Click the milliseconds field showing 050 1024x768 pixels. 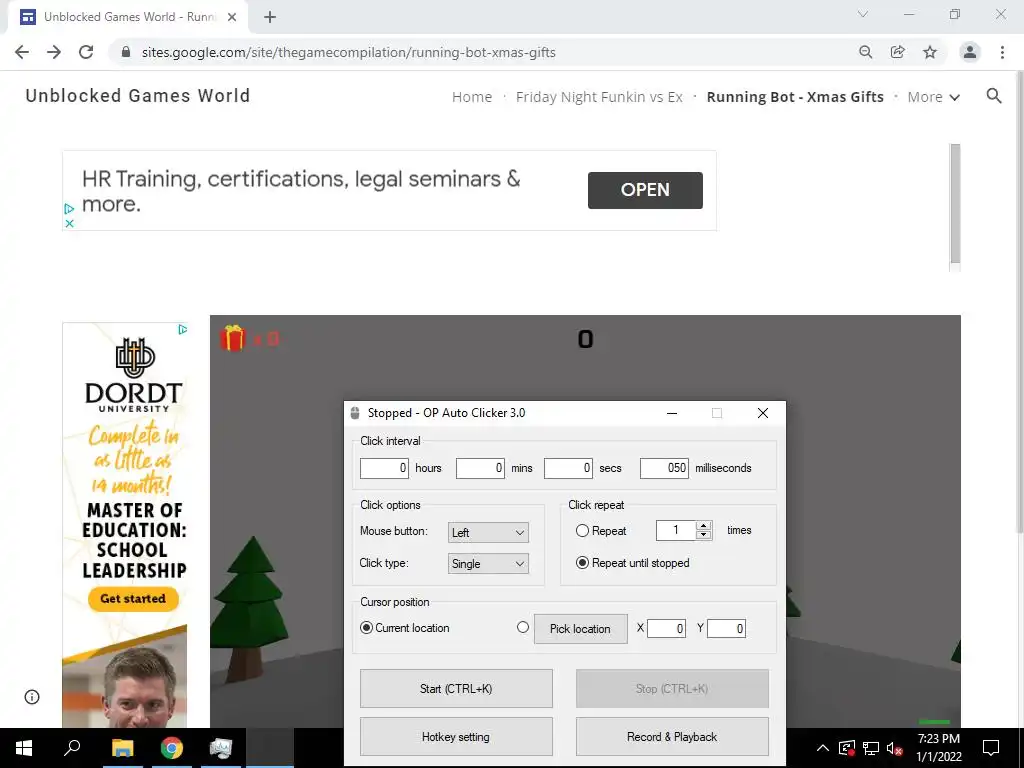point(664,468)
